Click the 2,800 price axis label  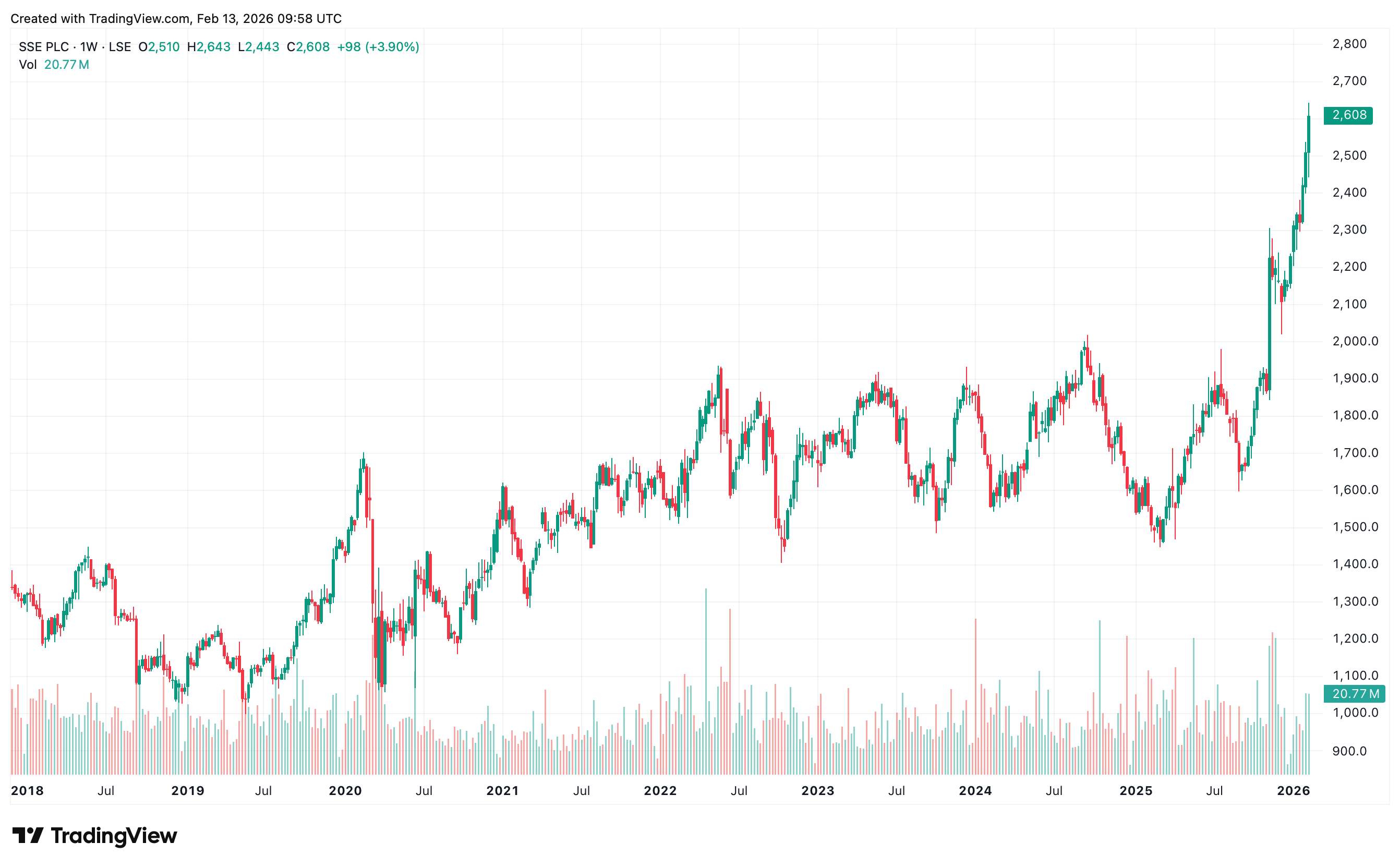(x=1349, y=44)
